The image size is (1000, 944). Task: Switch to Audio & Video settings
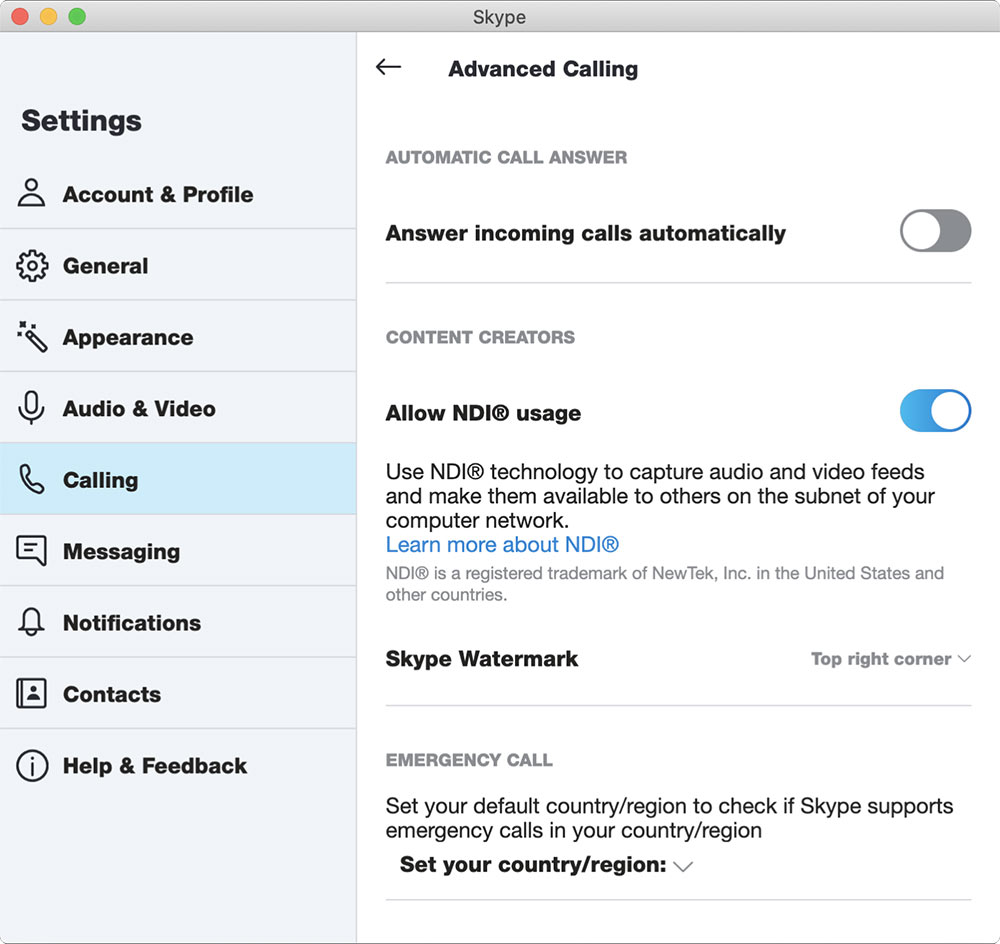[x=178, y=408]
